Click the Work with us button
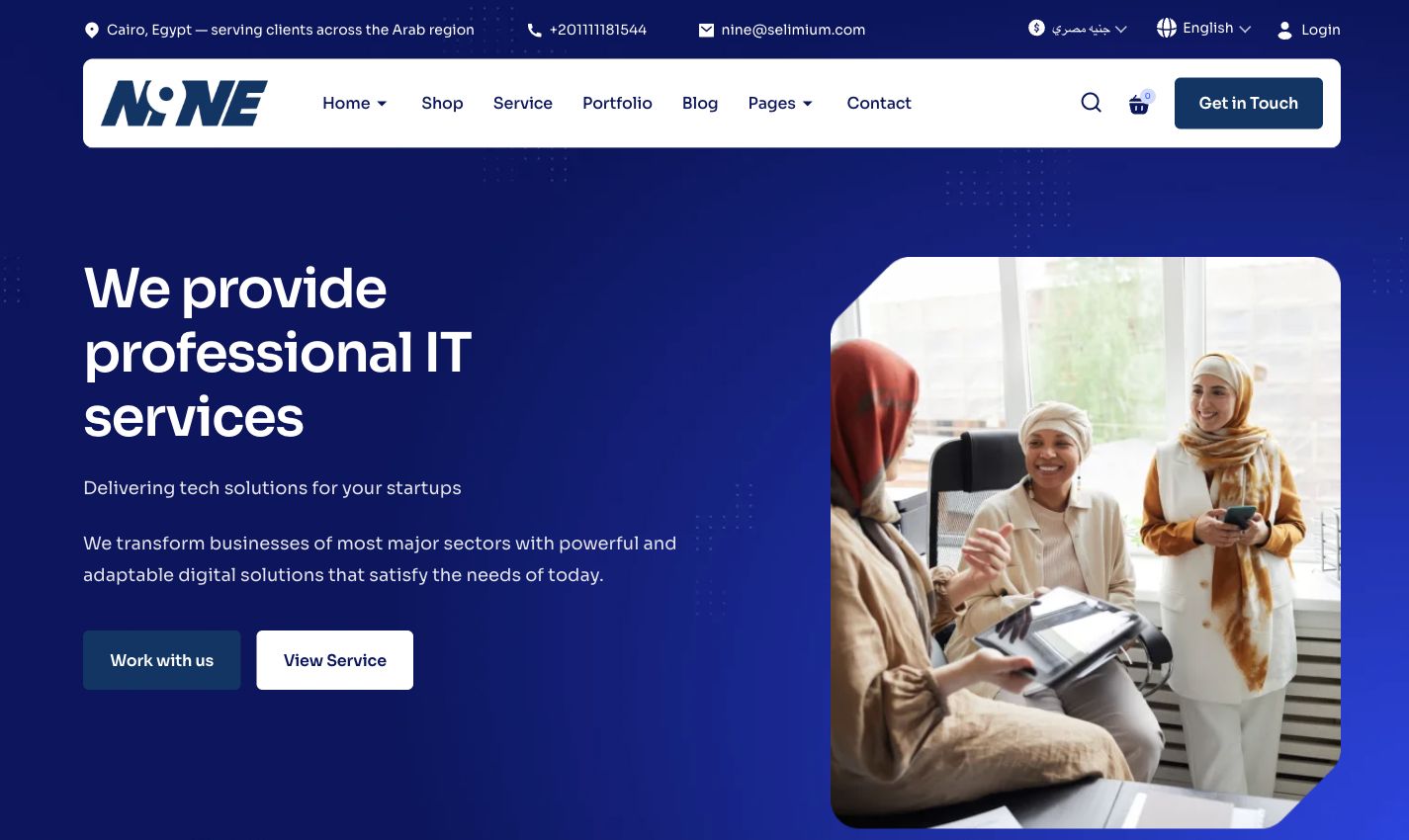The width and height of the screenshot is (1409, 840). [162, 660]
